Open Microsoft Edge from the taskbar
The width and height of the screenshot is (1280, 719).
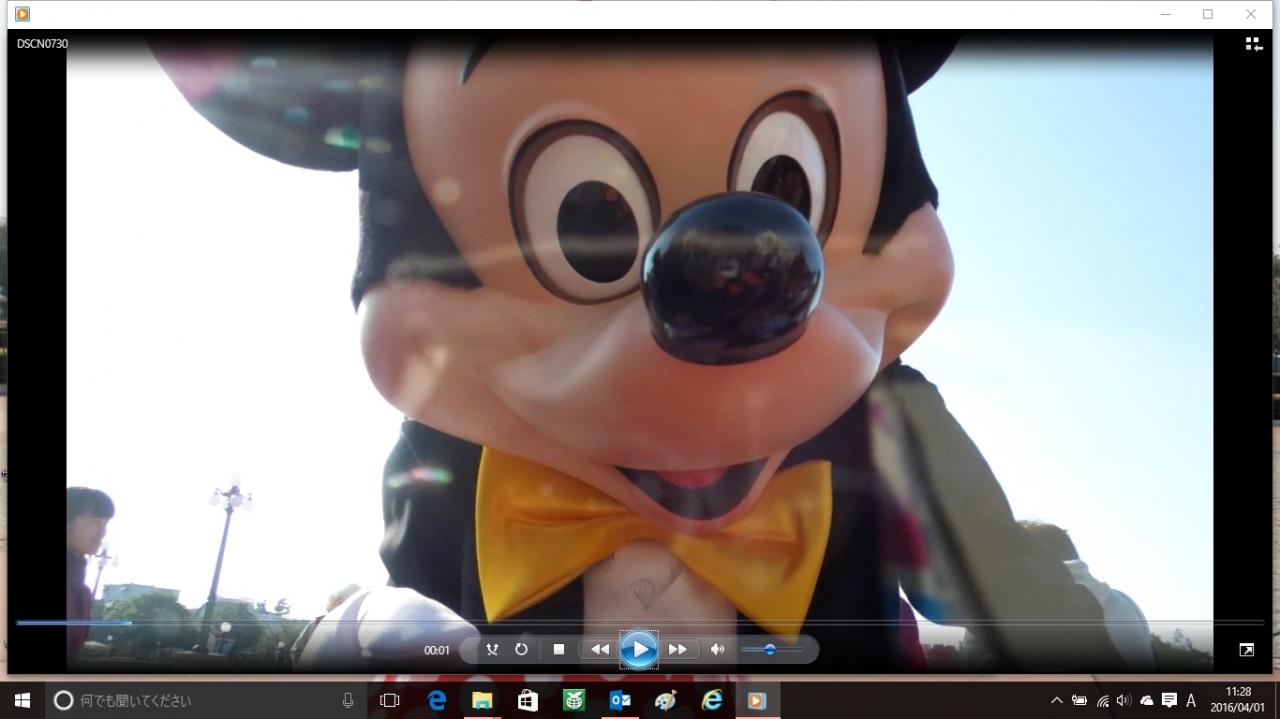point(437,701)
